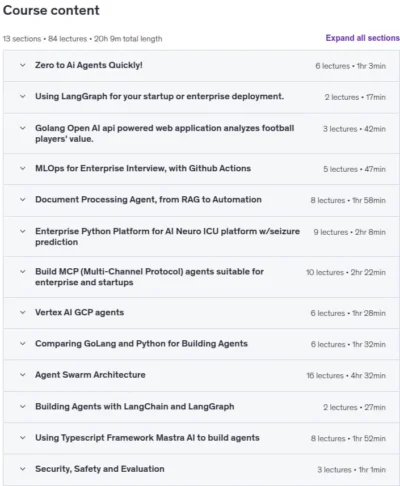Open Using Typescript Framework Mastra AI section
The width and height of the screenshot is (400, 486).
(147, 438)
